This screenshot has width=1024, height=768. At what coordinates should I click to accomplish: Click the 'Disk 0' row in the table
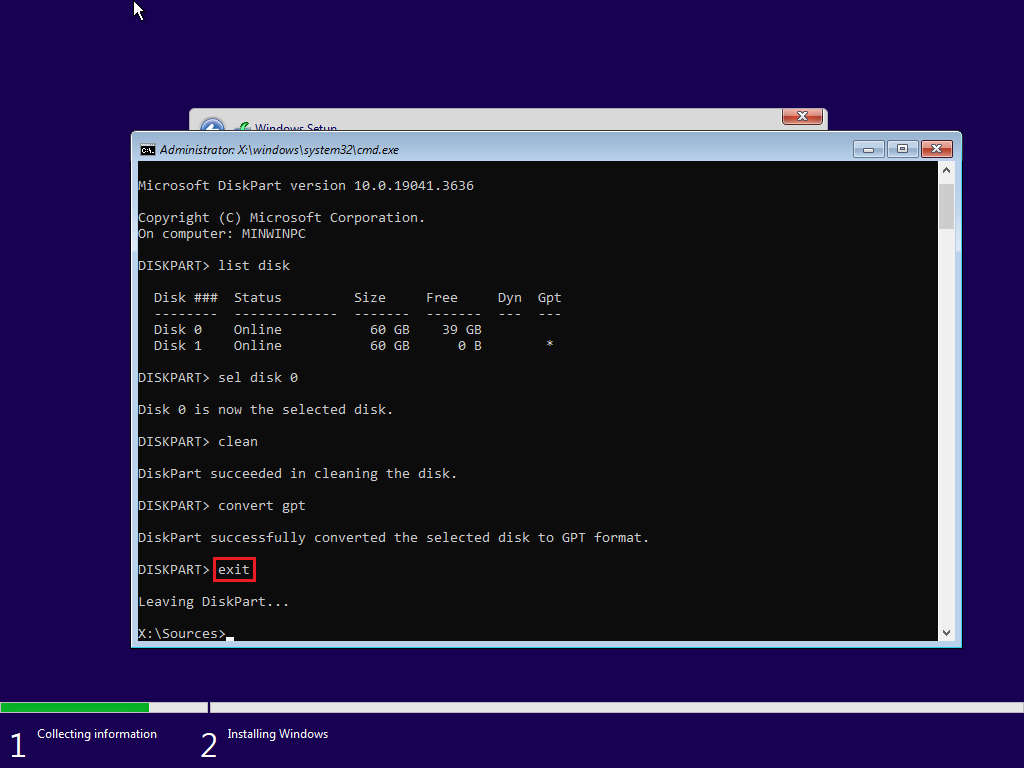pos(317,330)
